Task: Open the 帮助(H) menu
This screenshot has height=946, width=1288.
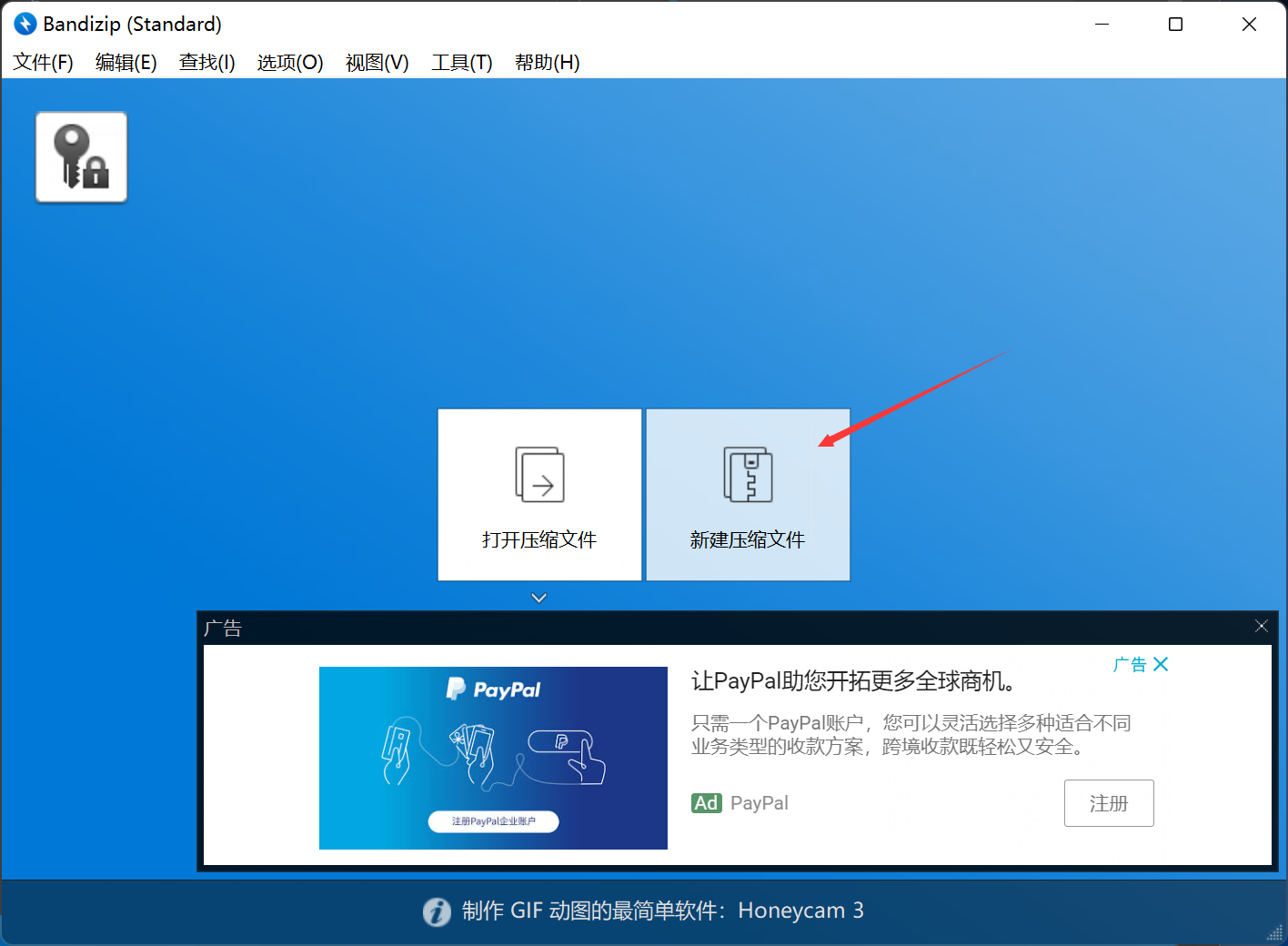Action: (548, 62)
